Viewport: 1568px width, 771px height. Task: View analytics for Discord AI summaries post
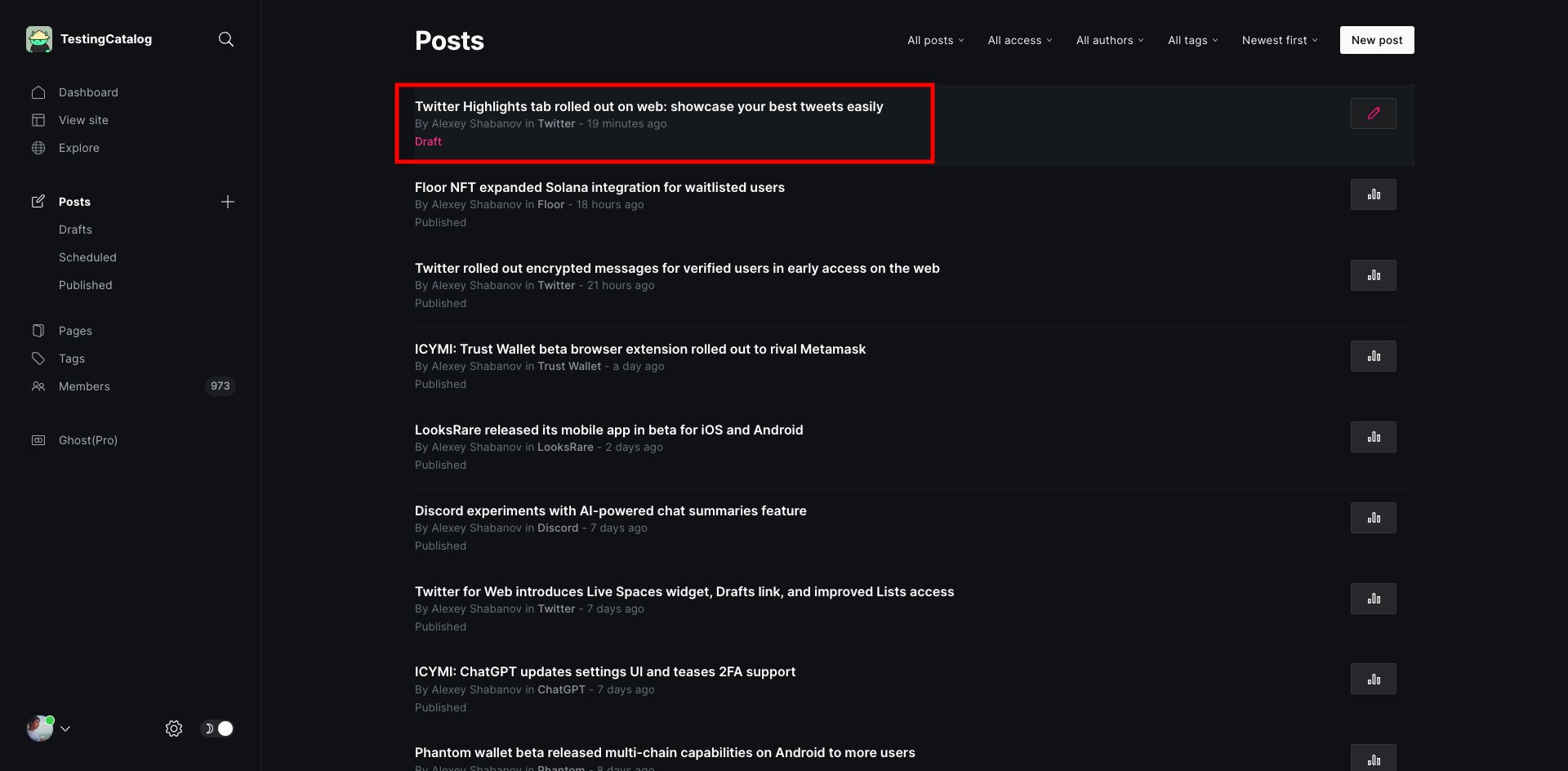pos(1374,518)
